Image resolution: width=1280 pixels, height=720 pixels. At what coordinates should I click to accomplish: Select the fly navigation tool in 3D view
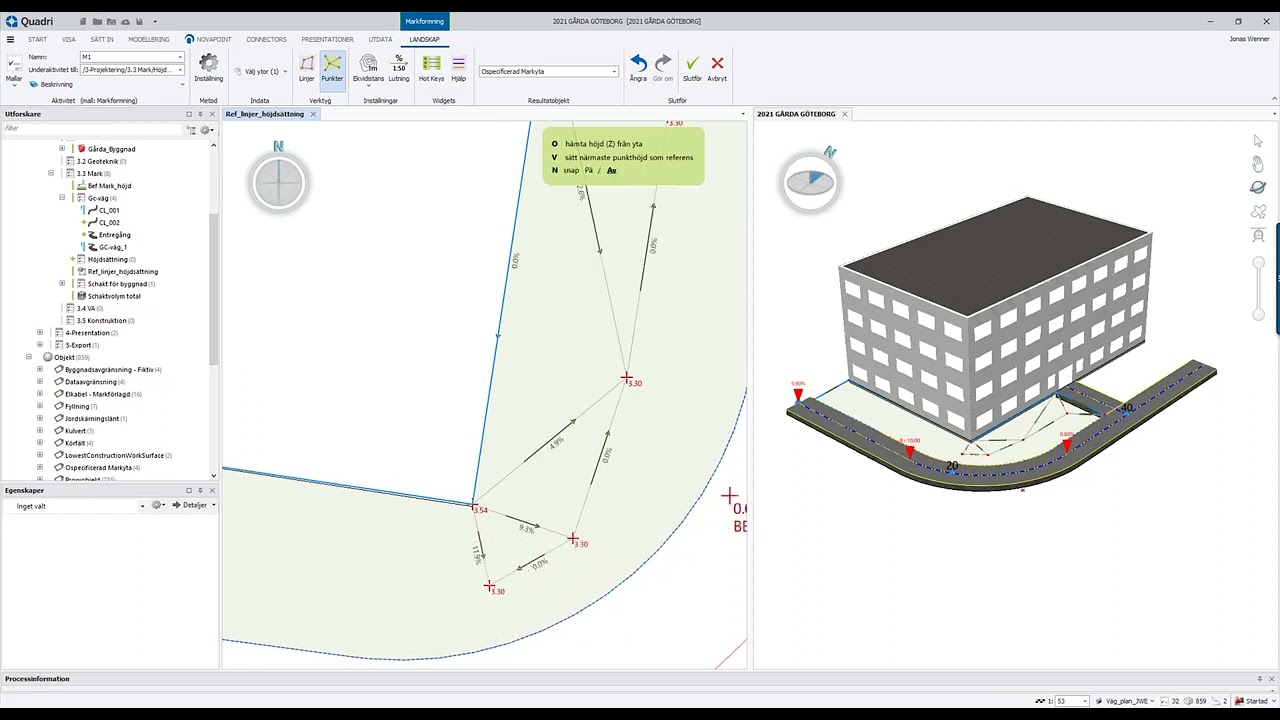(1258, 212)
